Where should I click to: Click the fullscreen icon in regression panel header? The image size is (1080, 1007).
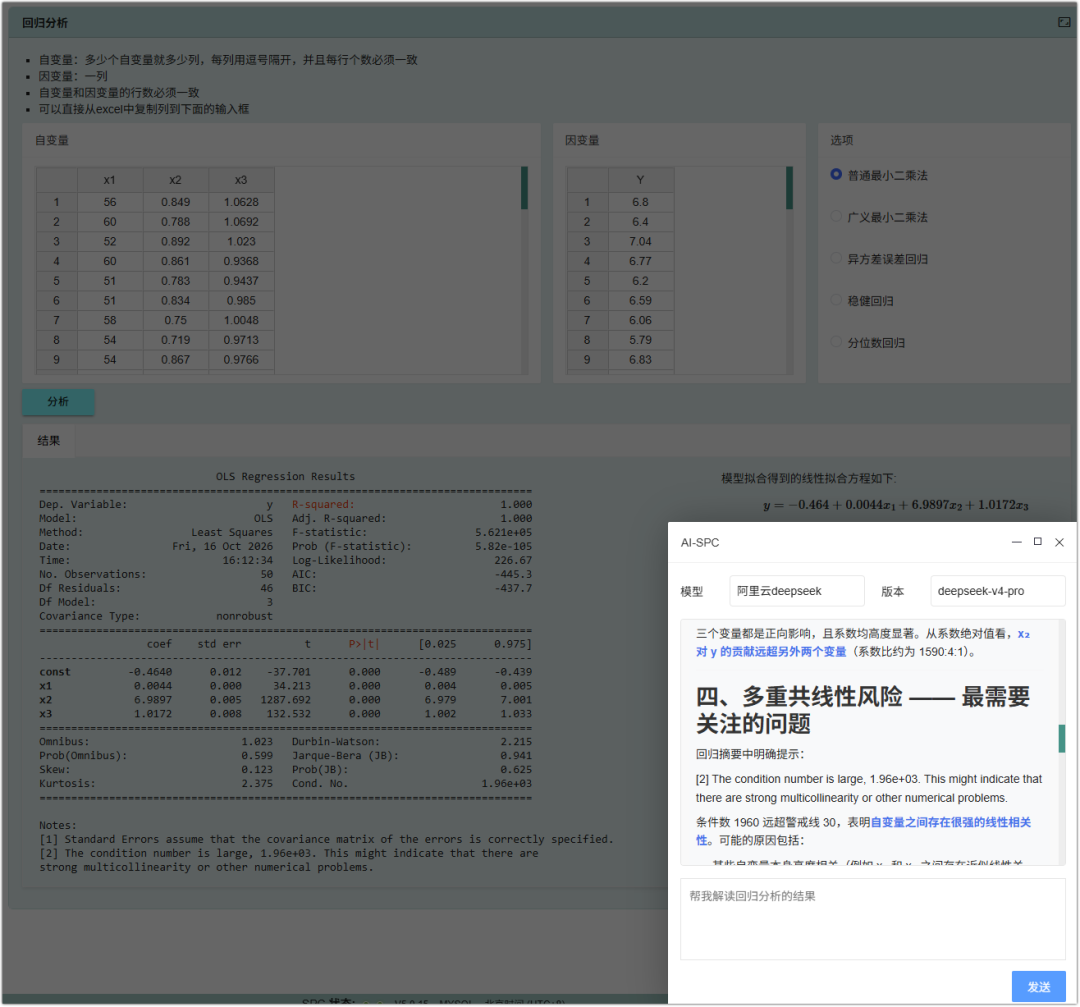pyautogui.click(x=1063, y=23)
